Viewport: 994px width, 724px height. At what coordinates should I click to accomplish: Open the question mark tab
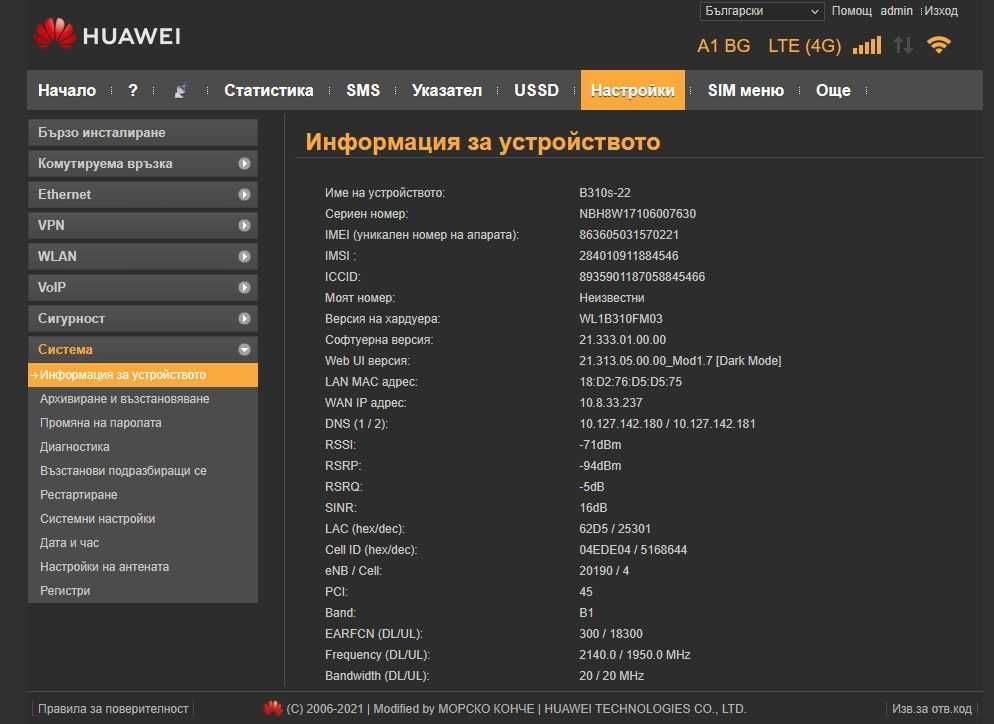coord(132,91)
